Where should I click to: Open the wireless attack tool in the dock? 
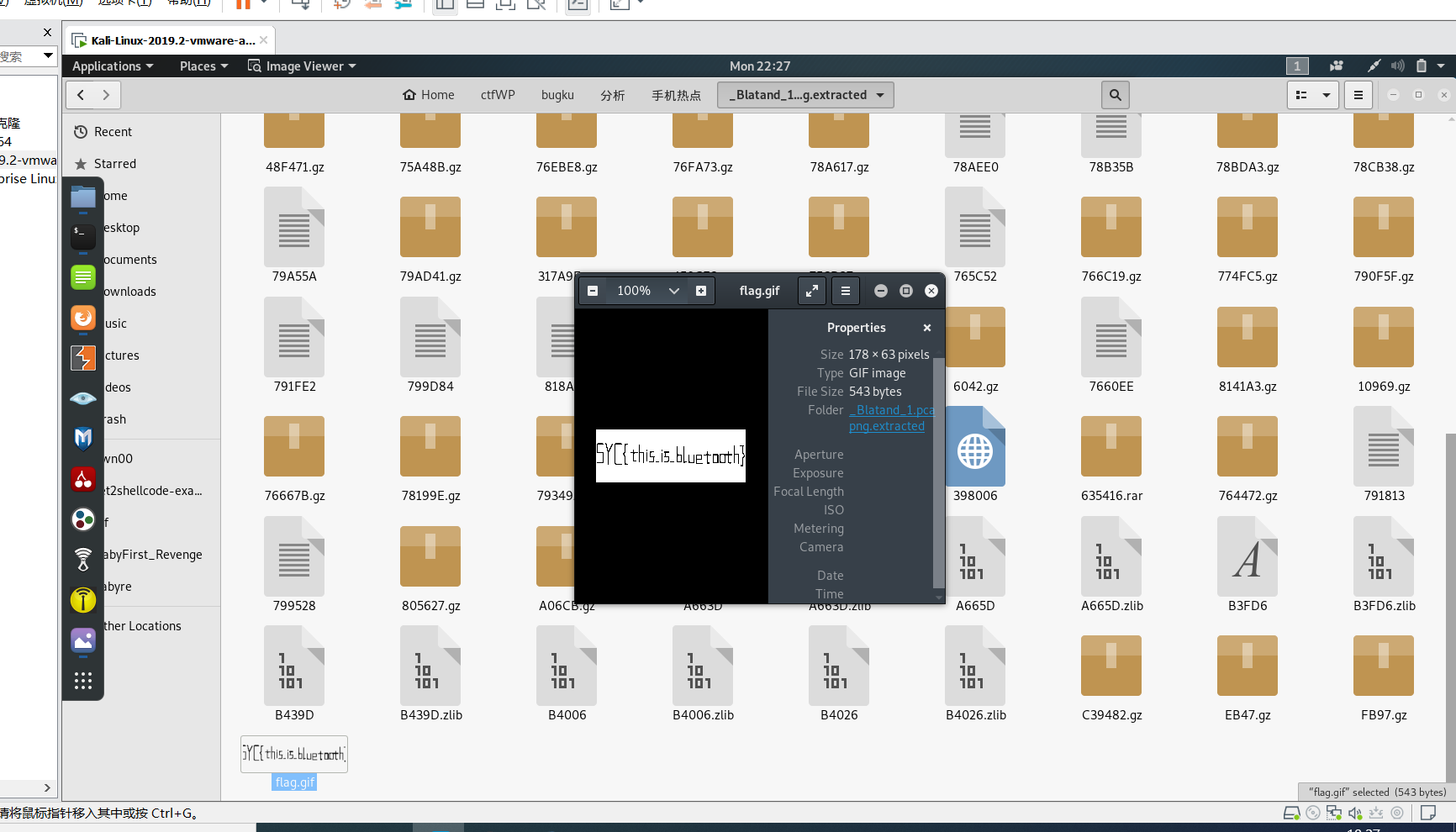(83, 559)
